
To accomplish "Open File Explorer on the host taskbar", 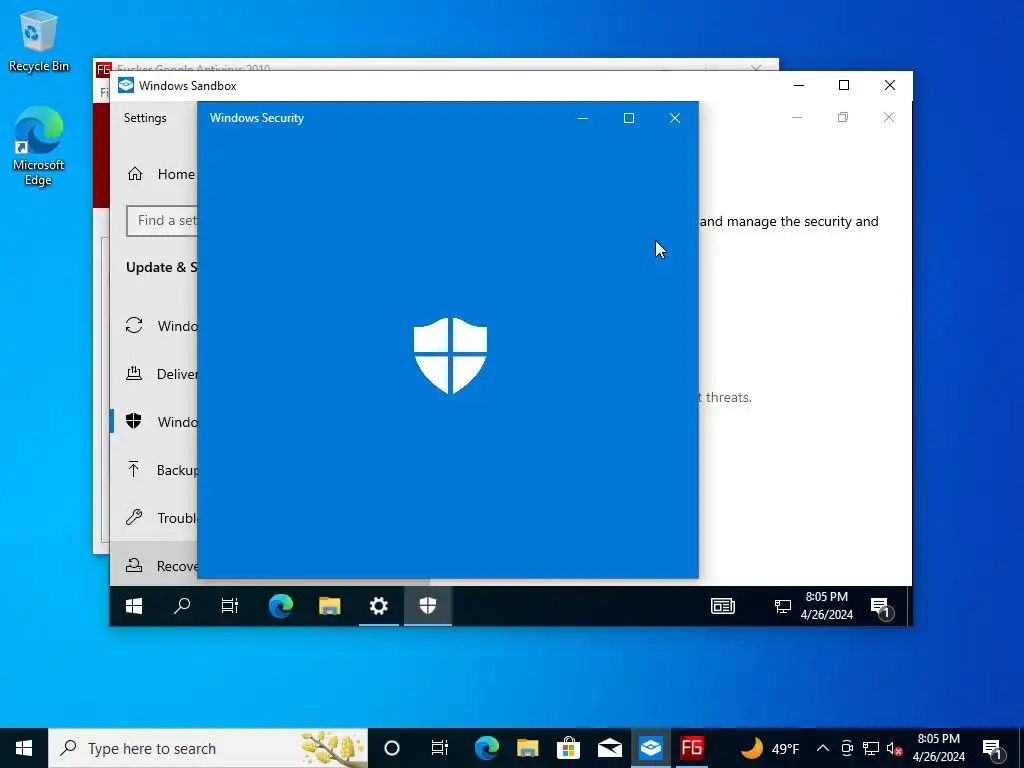I will click(528, 748).
